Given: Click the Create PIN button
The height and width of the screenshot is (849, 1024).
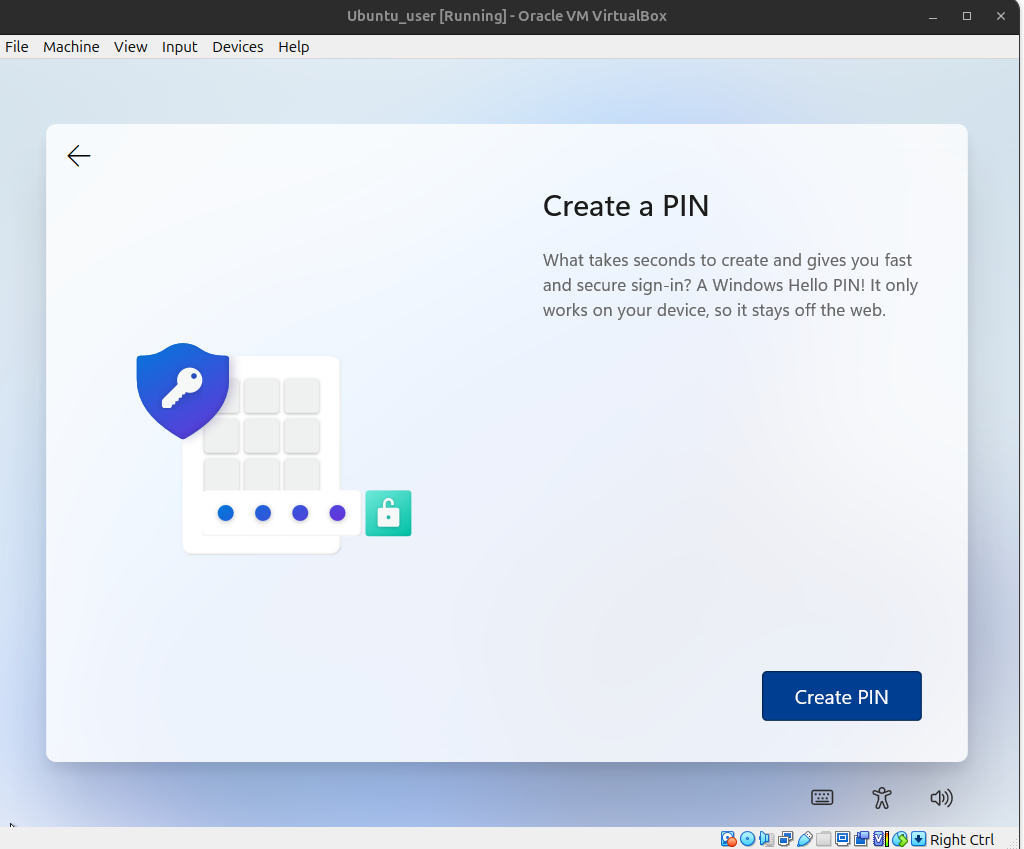Looking at the screenshot, I should 841,696.
